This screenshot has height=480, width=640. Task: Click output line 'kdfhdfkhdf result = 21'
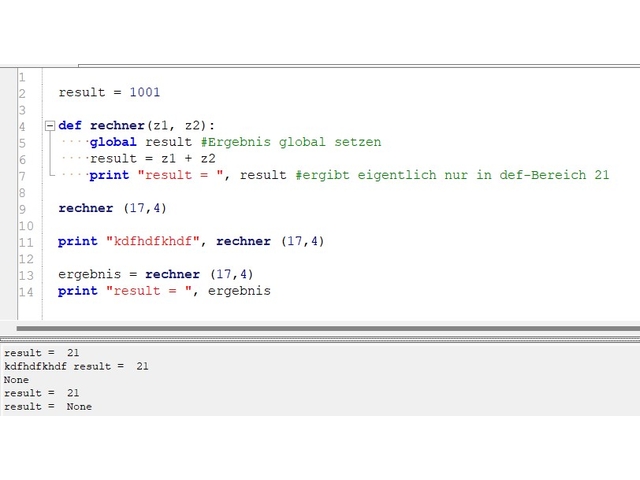(x=76, y=366)
